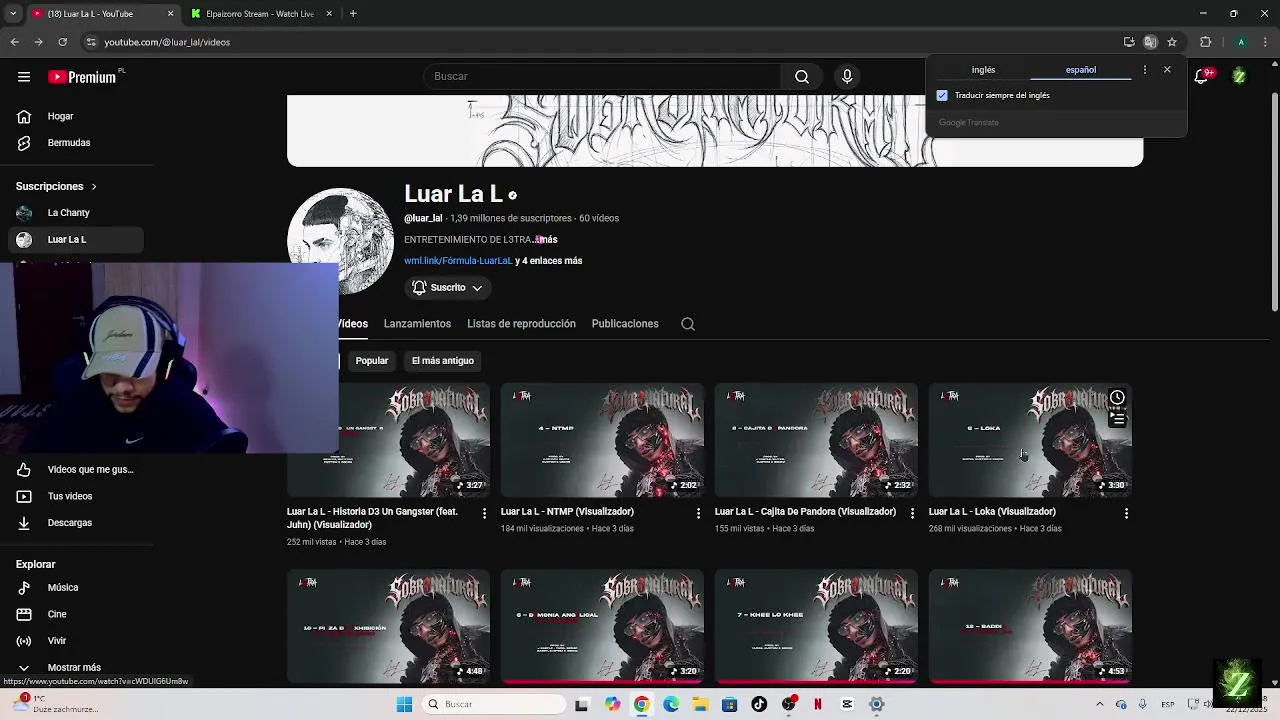This screenshot has height=720, width=1280.
Task: Switch to Listas de reproducción tab
Action: (521, 324)
